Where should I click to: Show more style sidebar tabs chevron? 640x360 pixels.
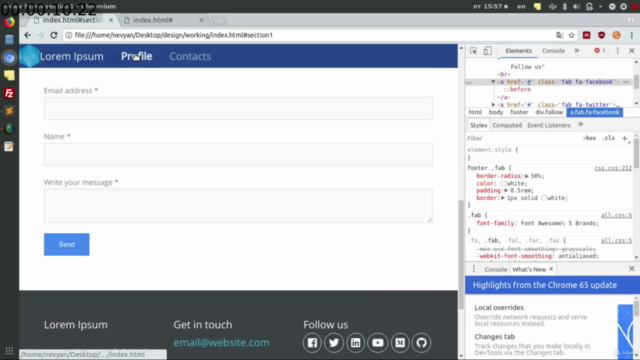[x=580, y=125]
